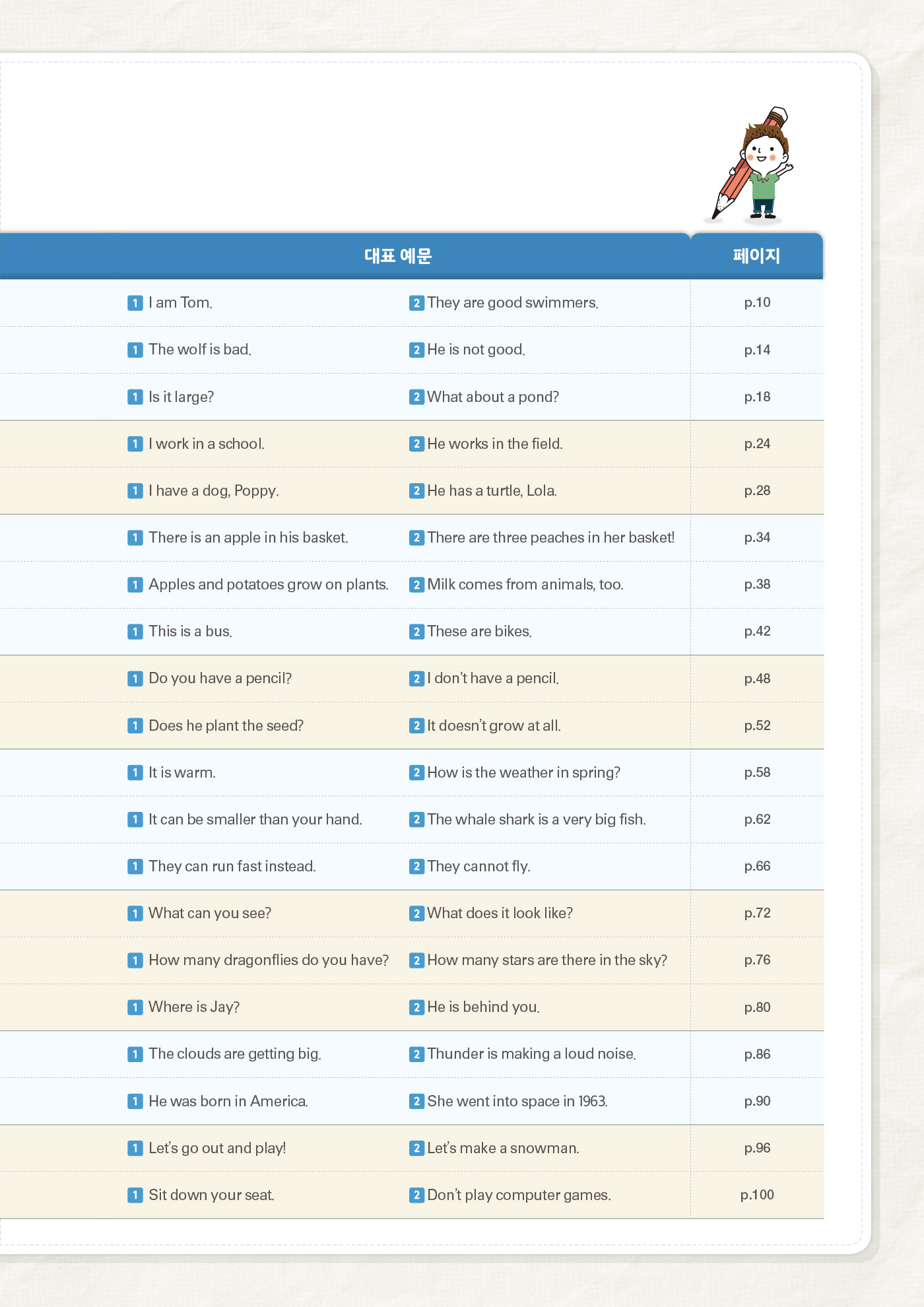Click 'Don't play computer games.' sentence
Screen dimensions: 924x1307
click(x=519, y=1195)
